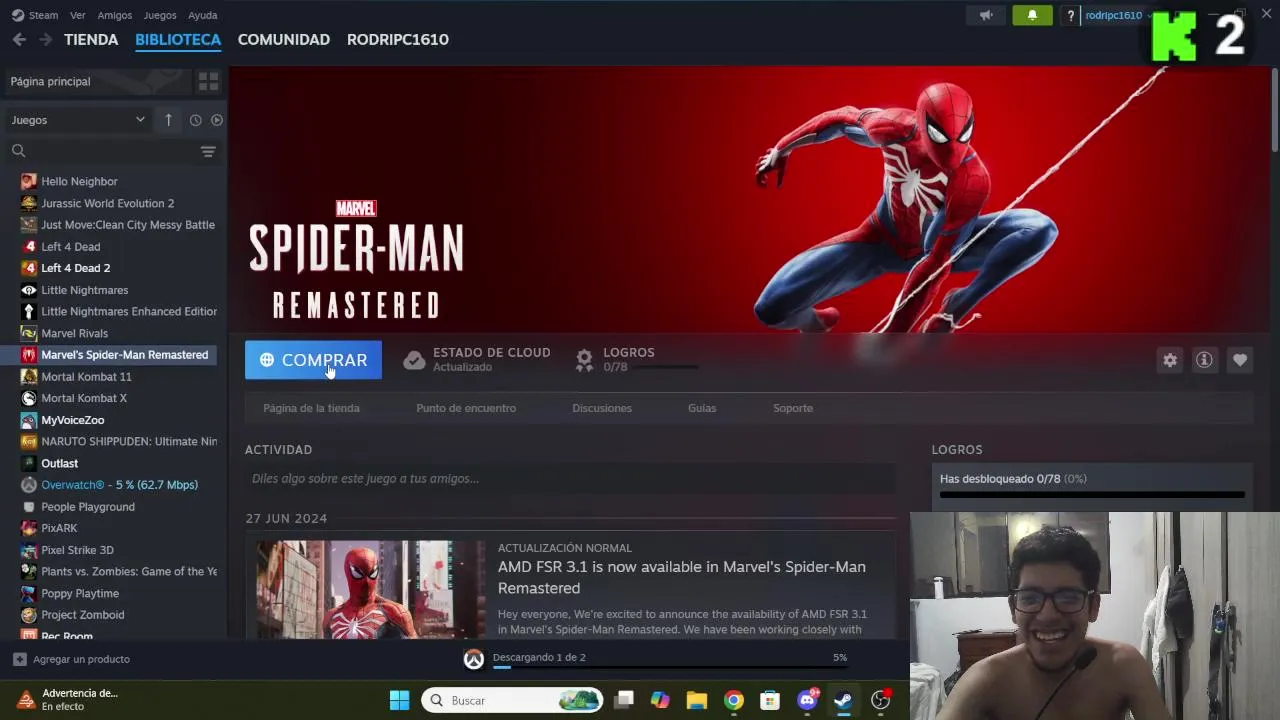Select Plants vs. Zombies game entry

[118, 571]
